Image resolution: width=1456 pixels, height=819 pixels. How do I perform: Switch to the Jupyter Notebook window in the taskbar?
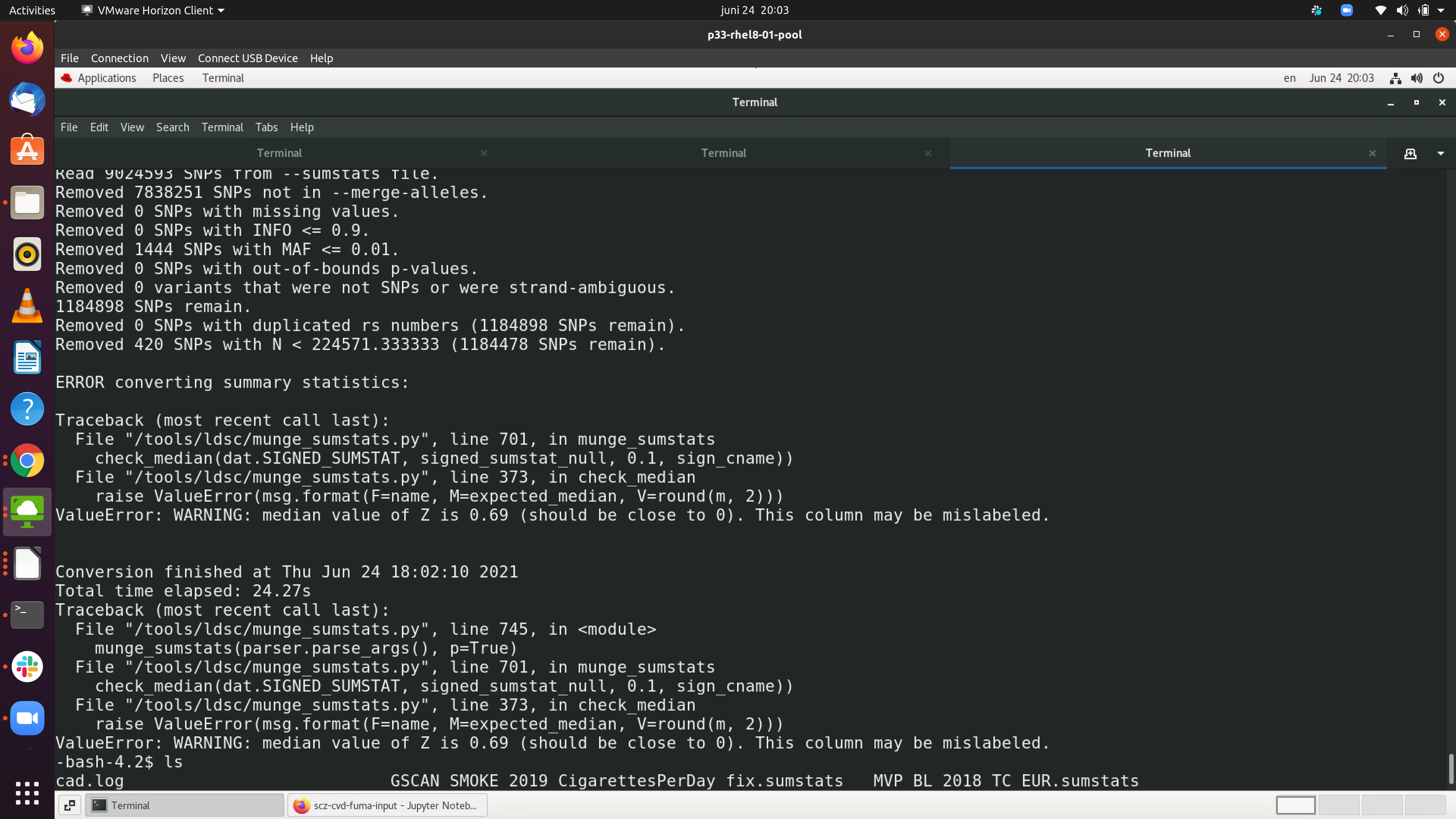coord(387,805)
